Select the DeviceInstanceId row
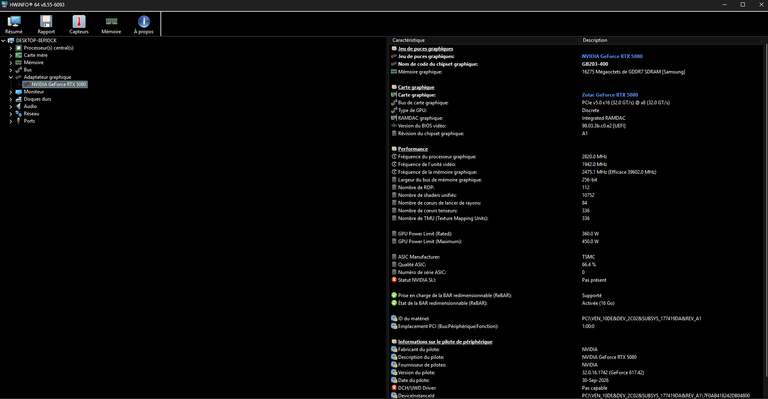 576,396
